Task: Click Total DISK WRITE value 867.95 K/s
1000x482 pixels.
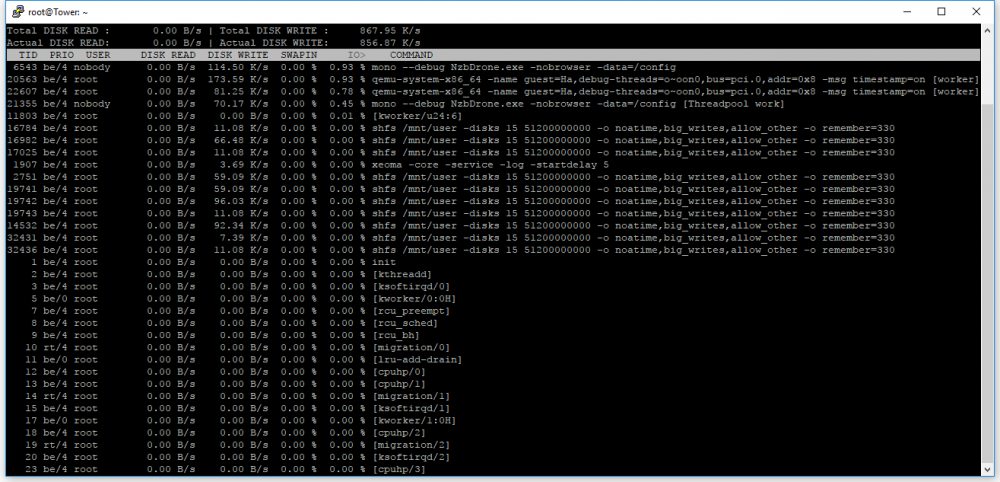Action: coord(390,31)
